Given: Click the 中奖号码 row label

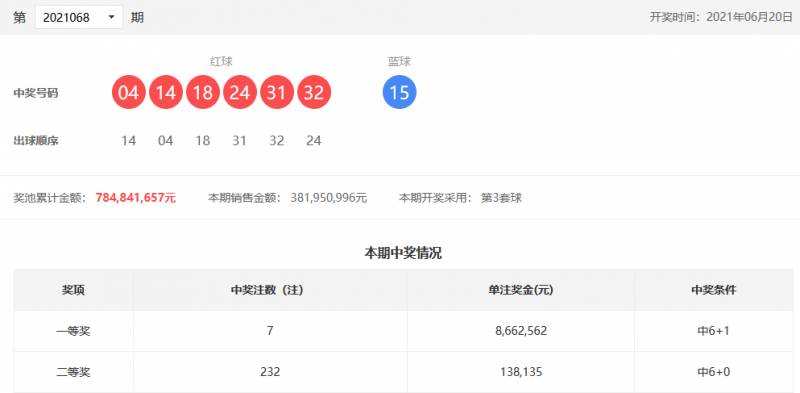Looking at the screenshot, I should [x=36, y=93].
